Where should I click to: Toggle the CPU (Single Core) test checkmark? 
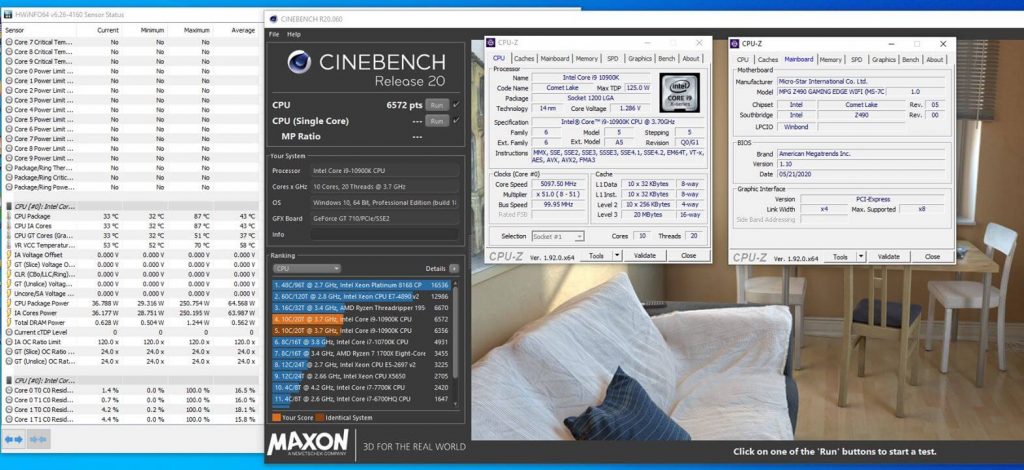coord(456,121)
